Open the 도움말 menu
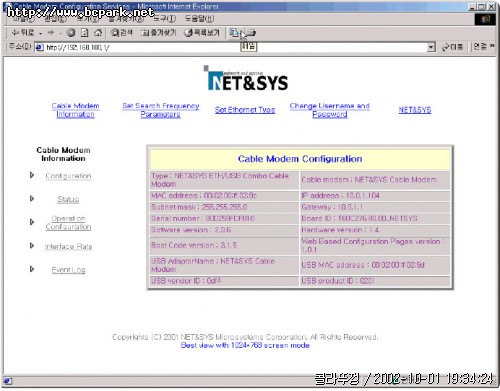This screenshot has width=500, height=391. pyautogui.click(x=199, y=19)
